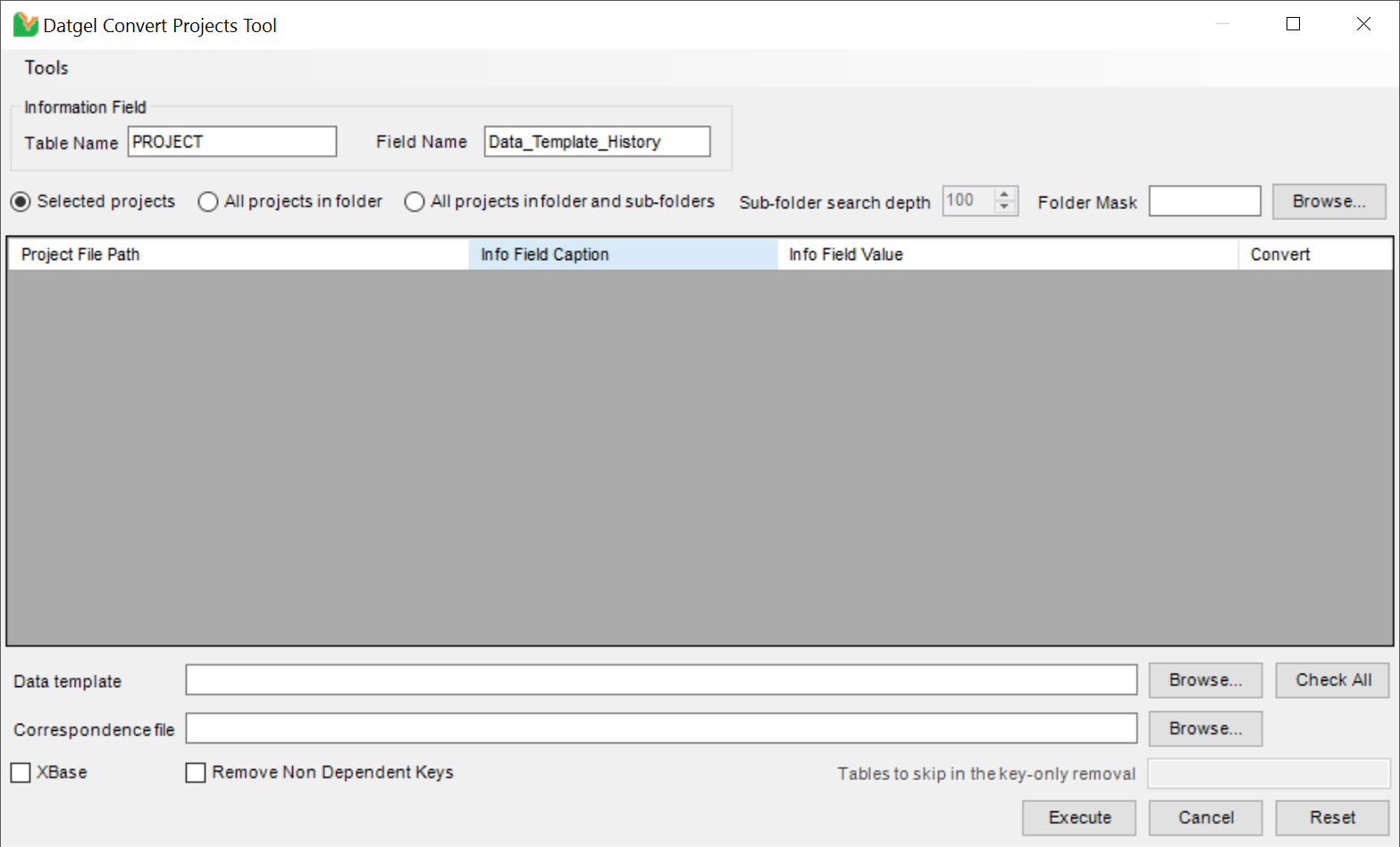This screenshot has width=1400, height=847.
Task: Tick the Remove Non Dependent Keys checkbox
Action: (196, 773)
